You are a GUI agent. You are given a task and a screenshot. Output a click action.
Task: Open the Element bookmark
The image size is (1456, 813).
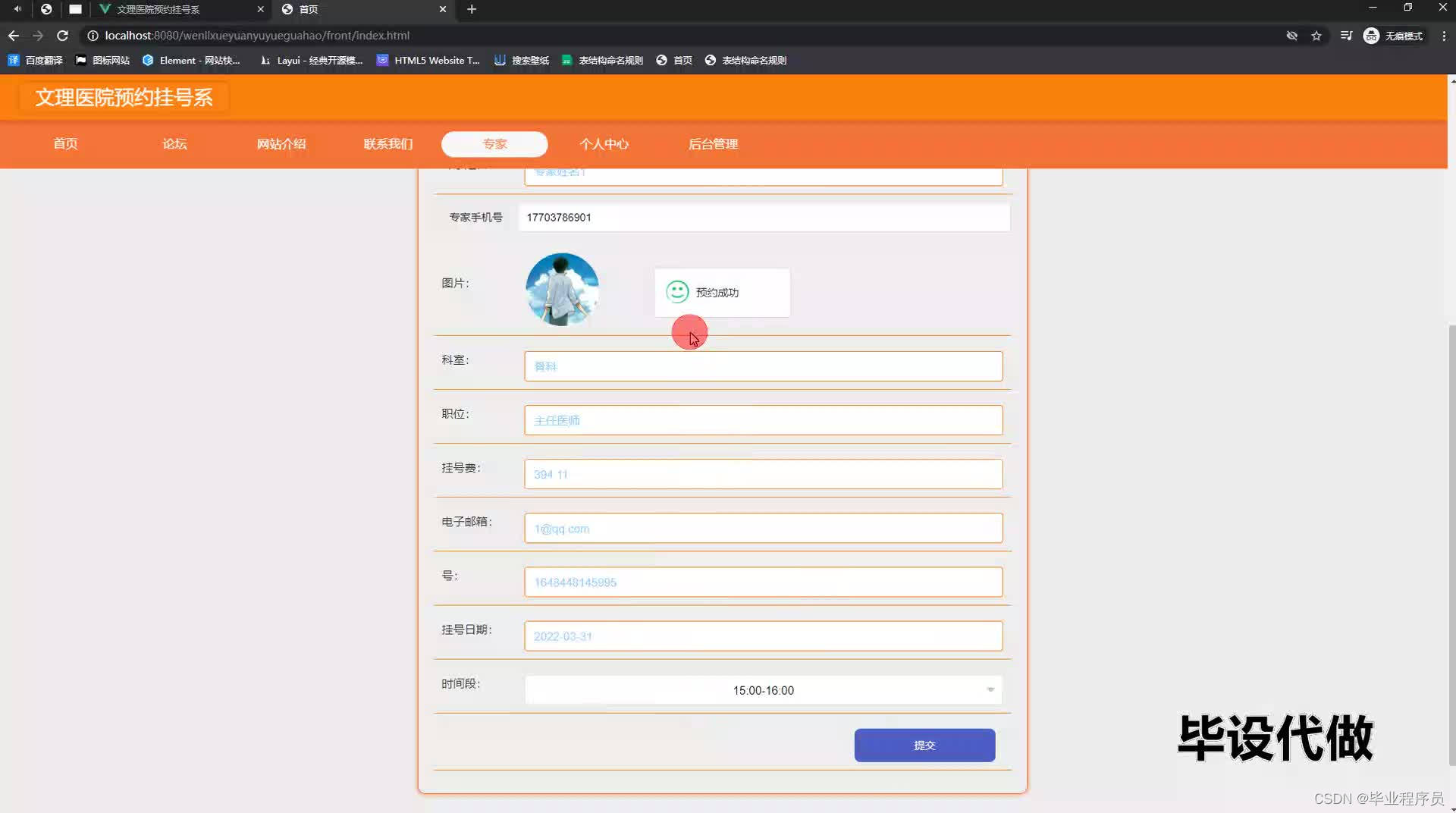[191, 60]
